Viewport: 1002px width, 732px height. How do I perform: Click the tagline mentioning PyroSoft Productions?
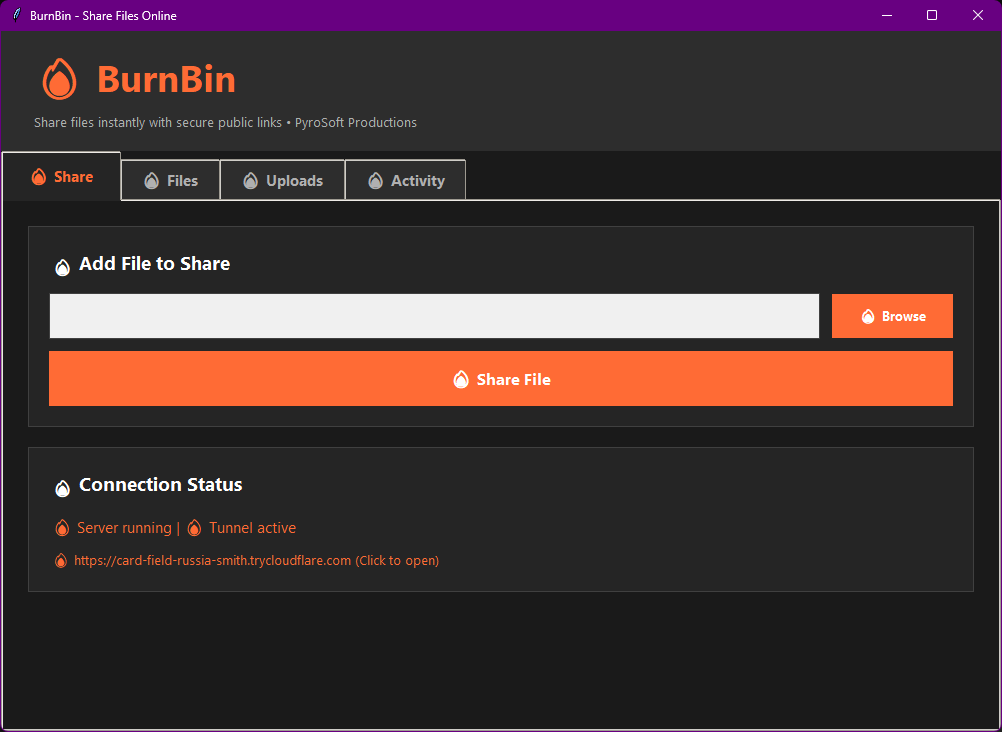pos(225,122)
